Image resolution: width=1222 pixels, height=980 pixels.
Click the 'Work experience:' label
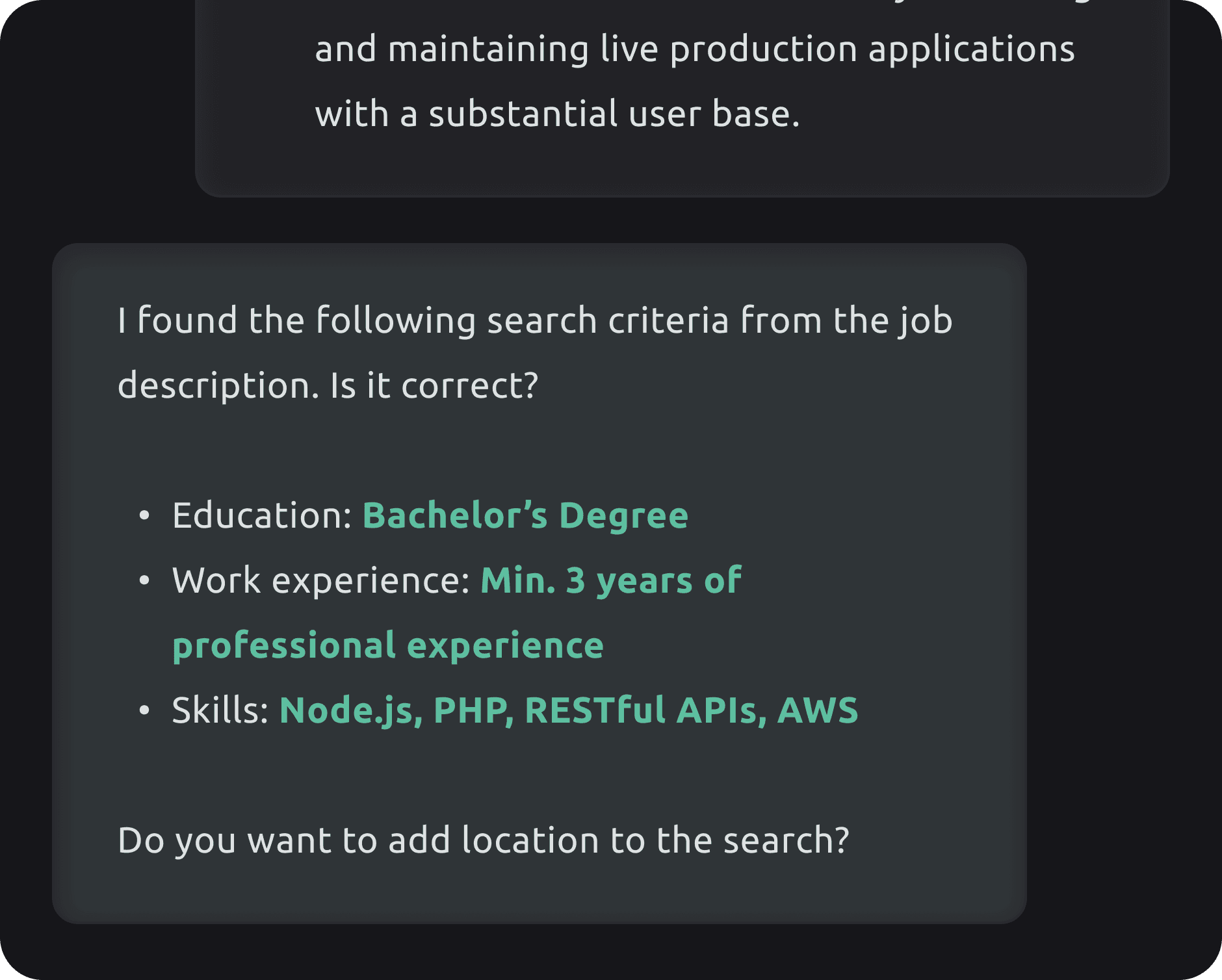coord(321,580)
